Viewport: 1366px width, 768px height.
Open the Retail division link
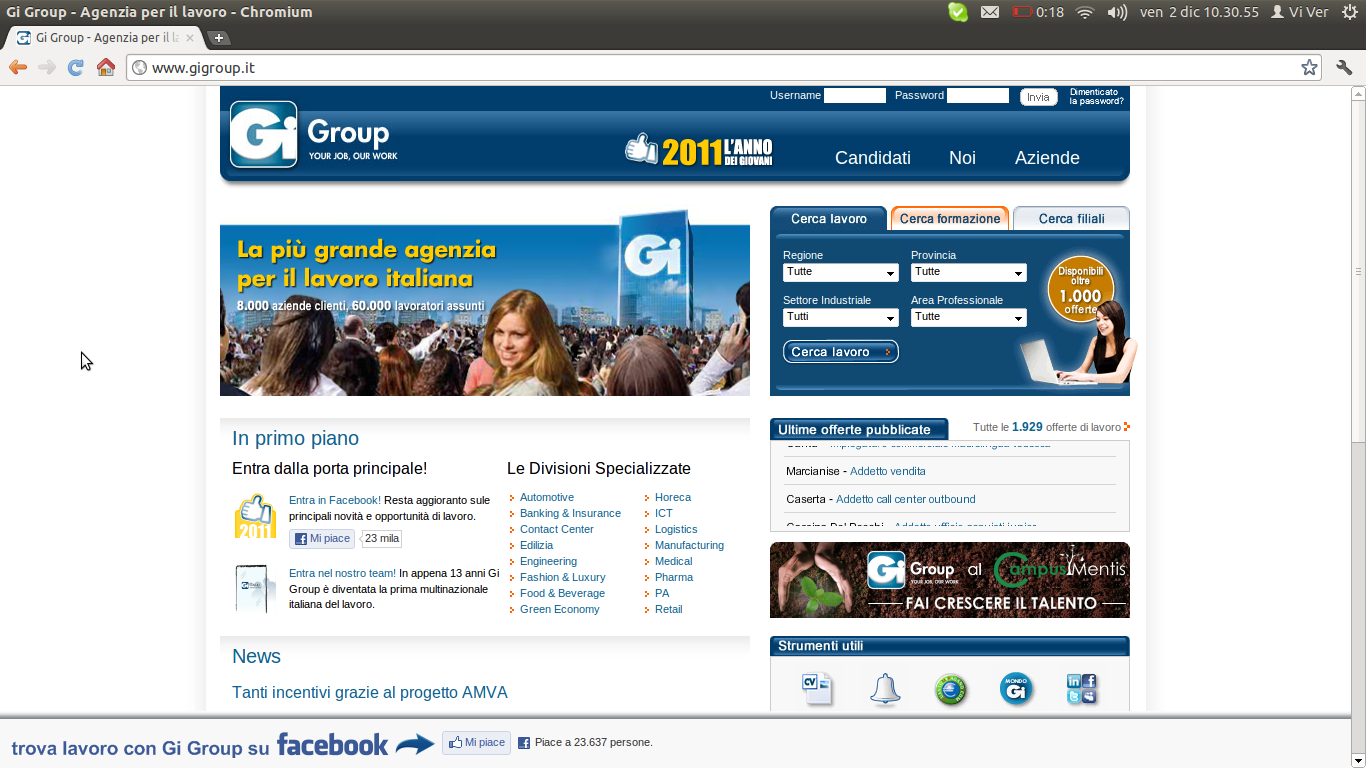[x=668, y=609]
